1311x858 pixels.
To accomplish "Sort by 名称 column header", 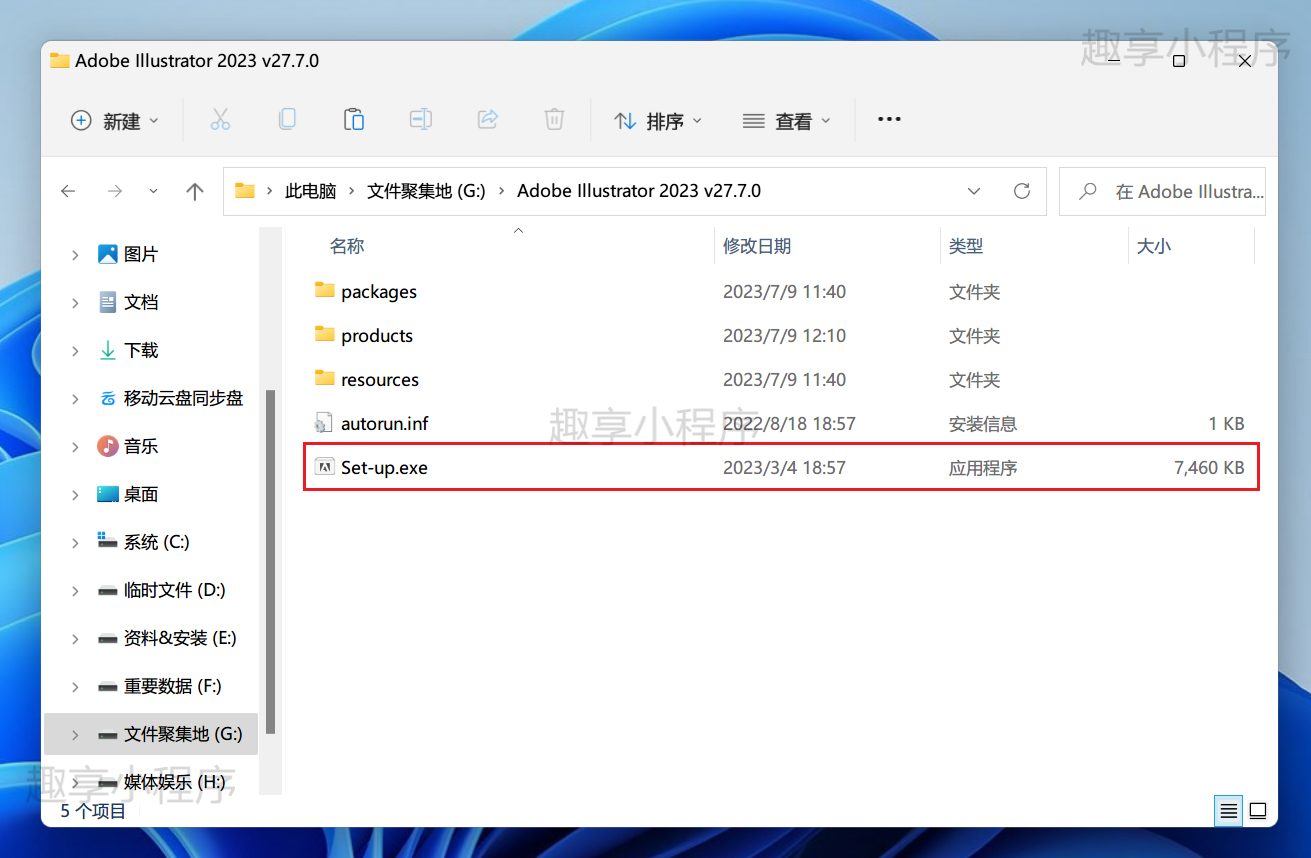I will click(x=347, y=246).
